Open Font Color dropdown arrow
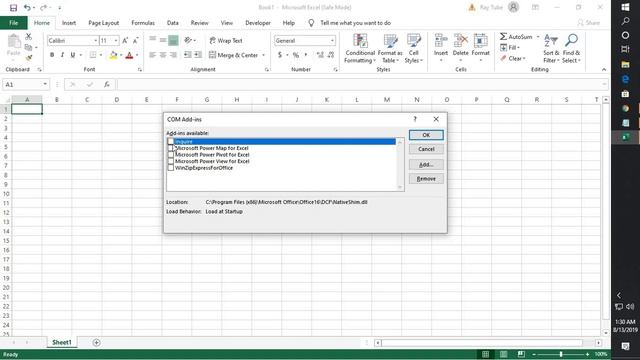640x360 pixels. pyautogui.click(x=137, y=55)
